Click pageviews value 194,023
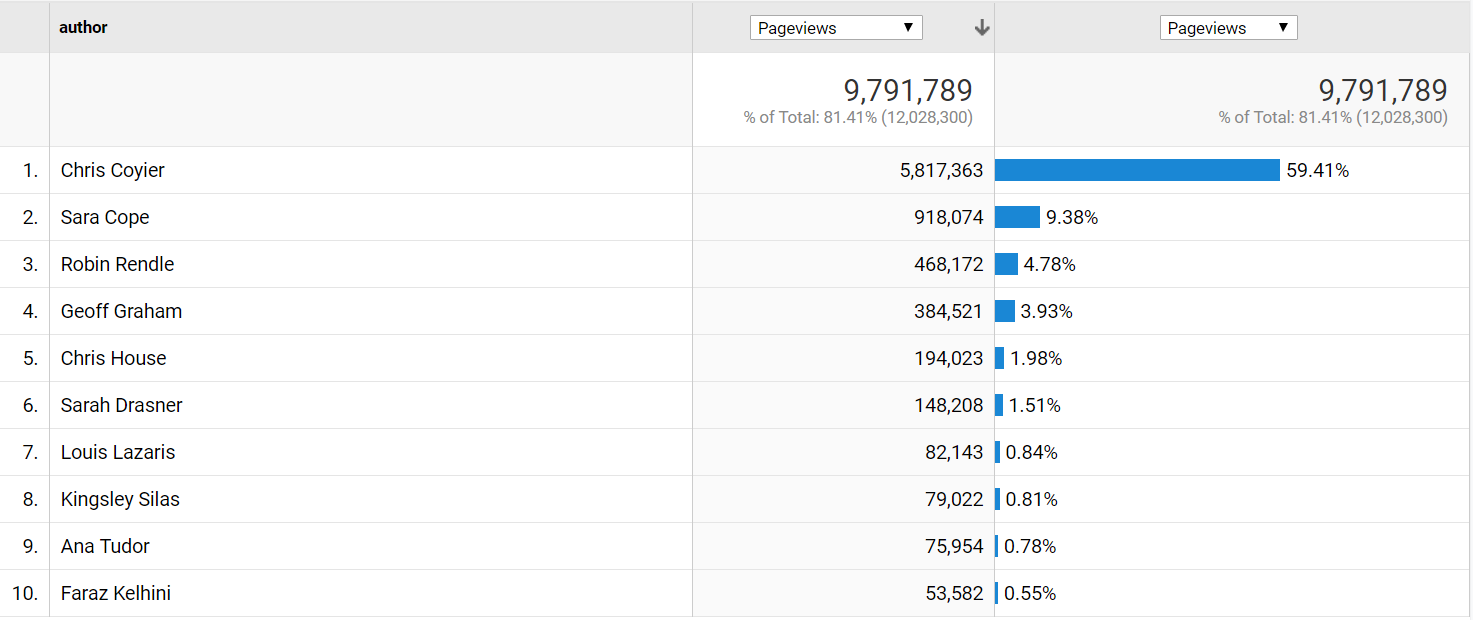 [x=948, y=358]
